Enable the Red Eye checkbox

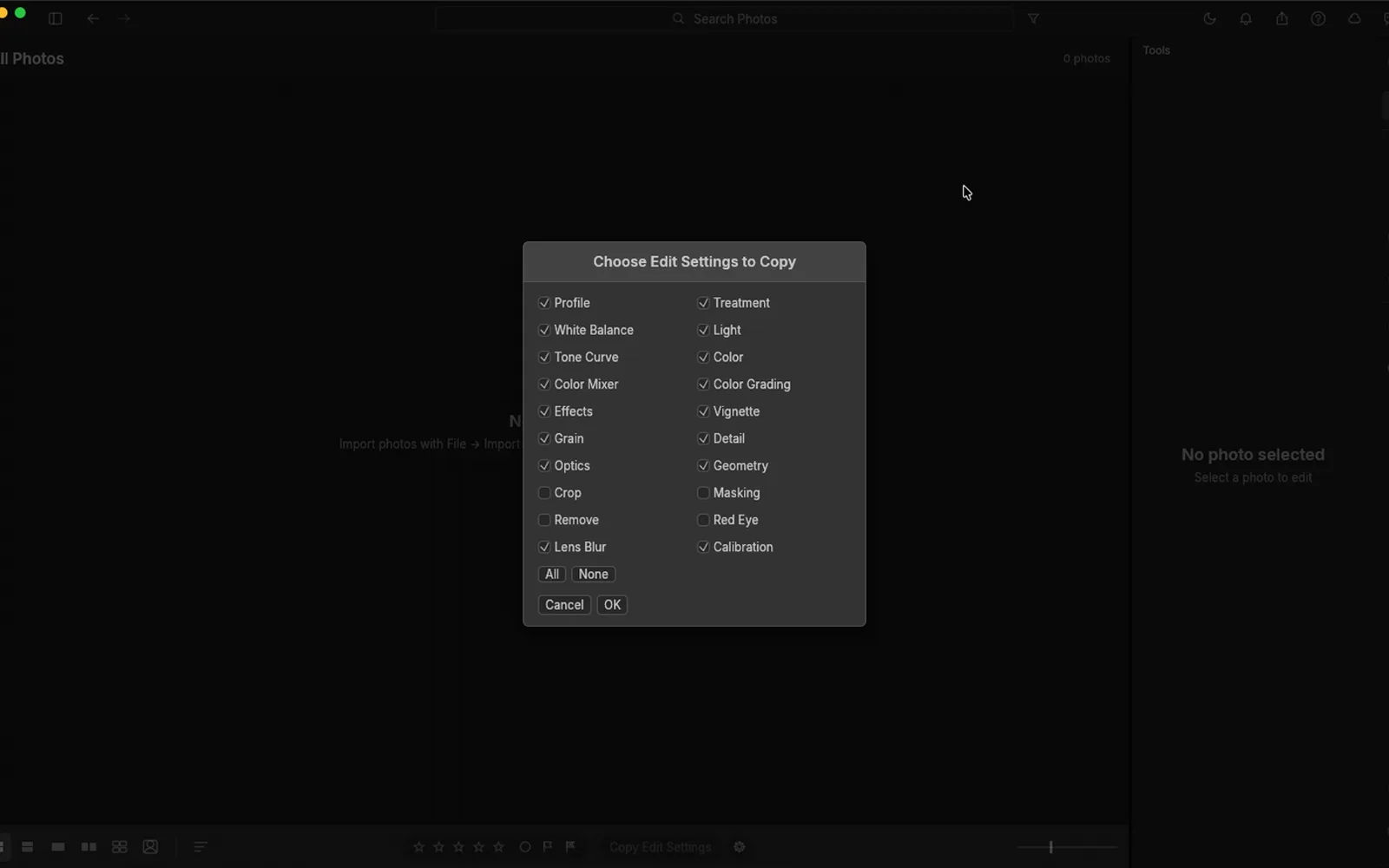tap(703, 520)
